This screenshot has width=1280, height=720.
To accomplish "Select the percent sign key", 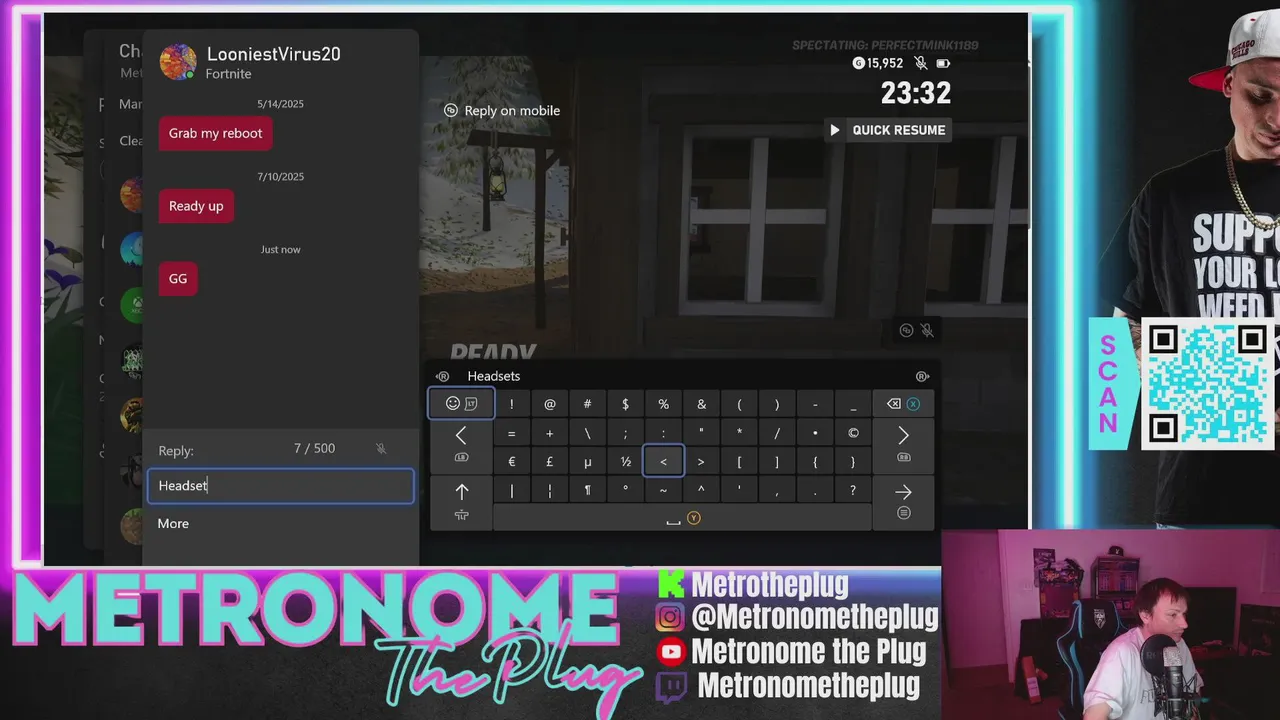I will click(663, 404).
